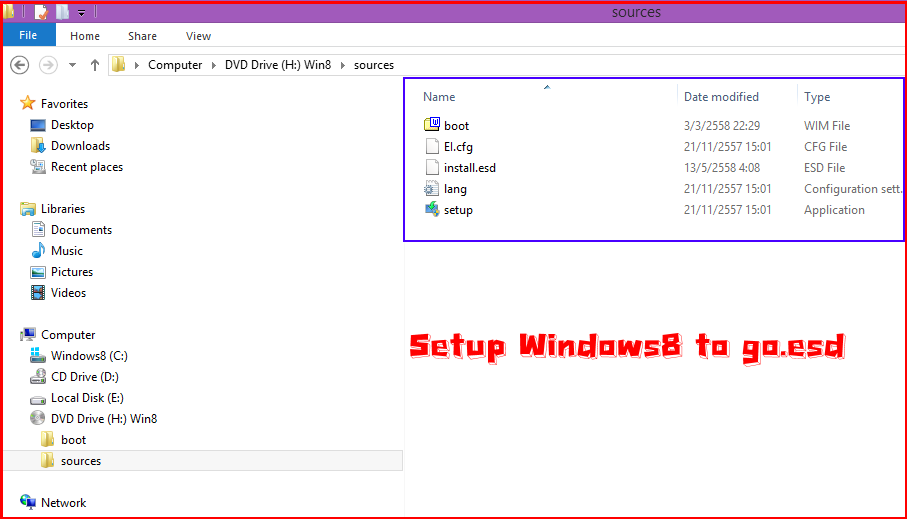Open the recent locations dropdown arrow

(x=72, y=65)
